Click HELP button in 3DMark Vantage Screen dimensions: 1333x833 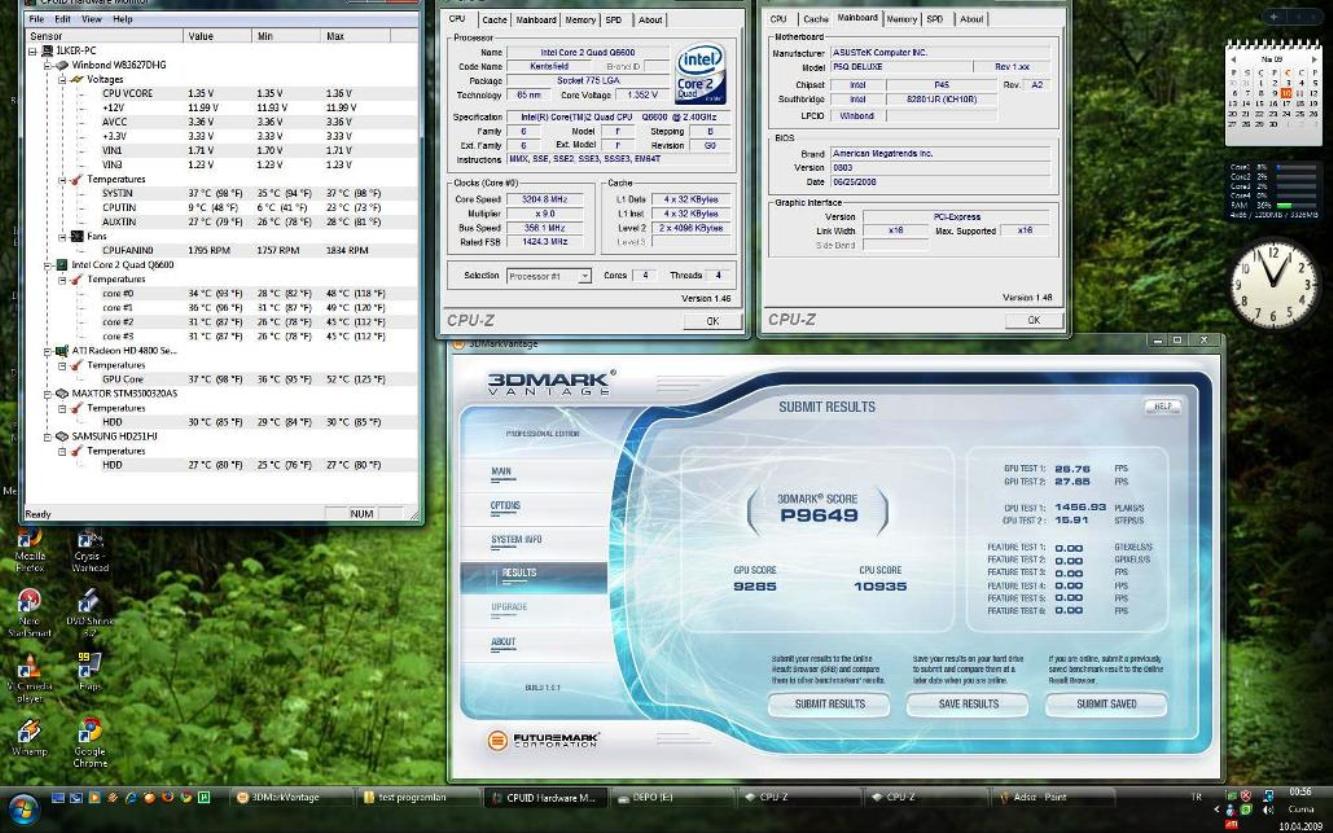[x=1161, y=406]
